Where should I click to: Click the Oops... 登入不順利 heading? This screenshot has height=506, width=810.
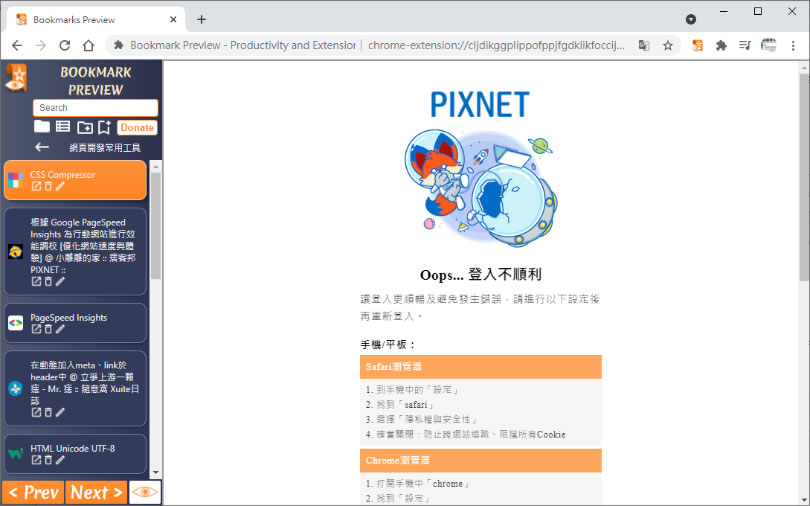(x=480, y=275)
